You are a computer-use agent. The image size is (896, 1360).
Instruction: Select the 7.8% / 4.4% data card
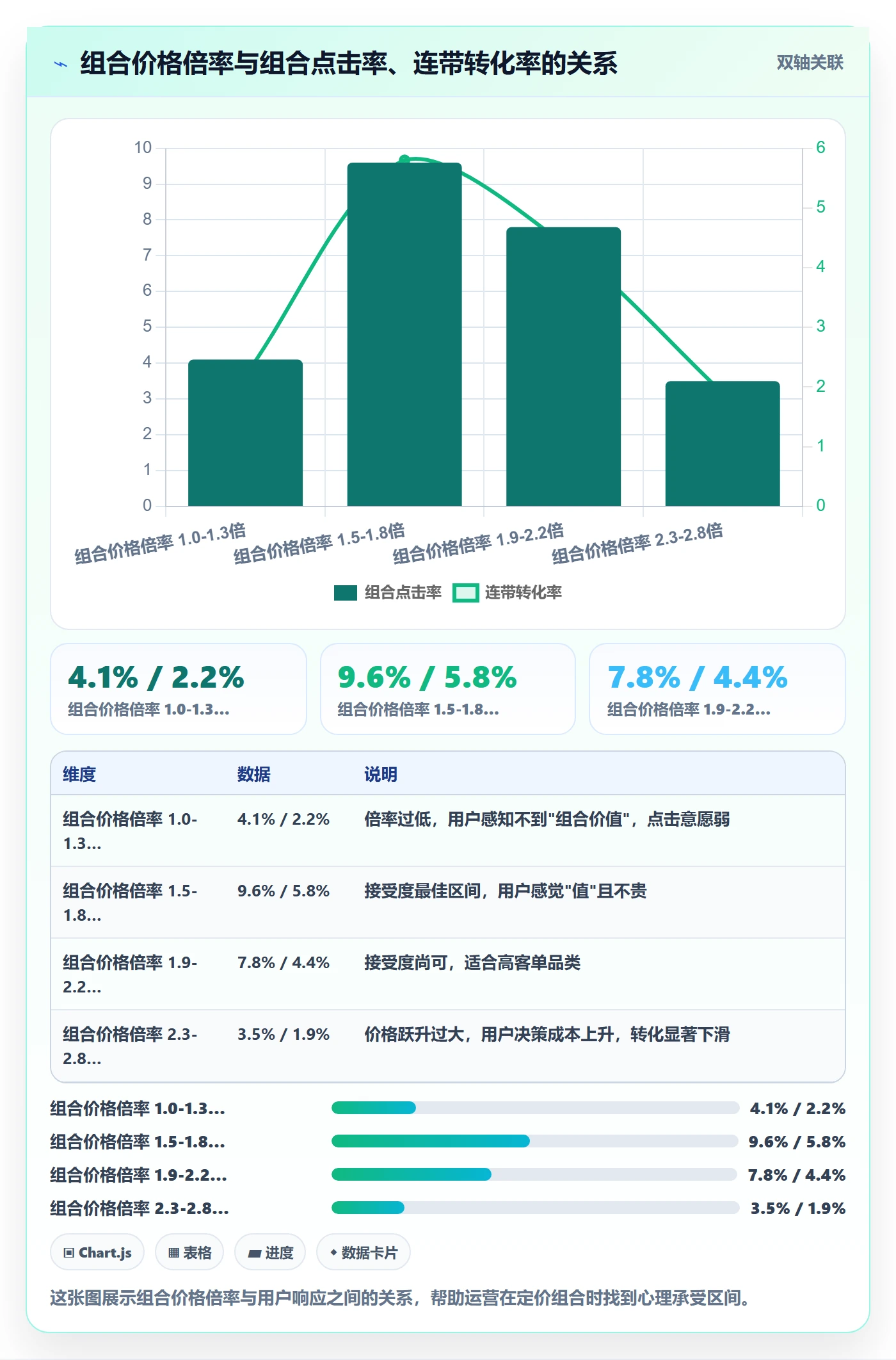click(x=717, y=689)
